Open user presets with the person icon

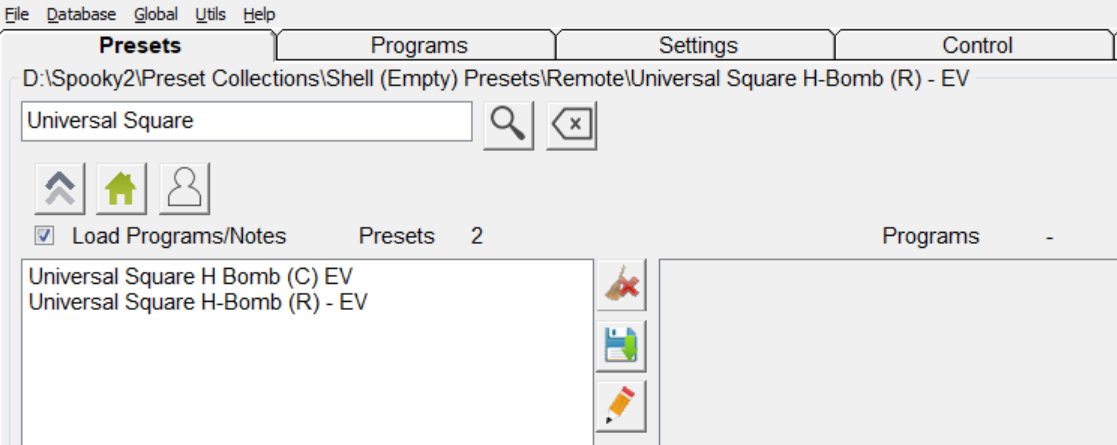point(184,187)
